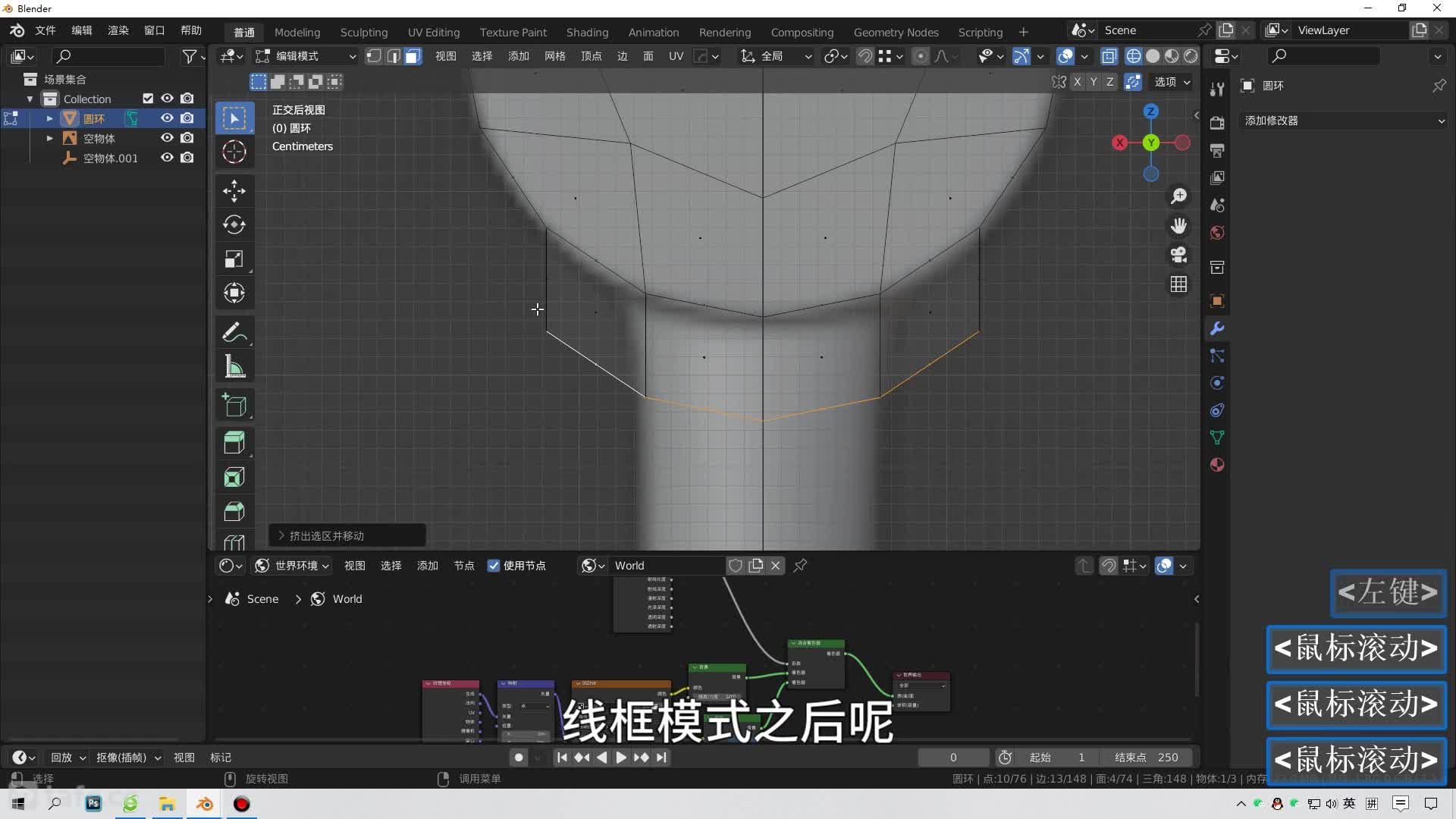Toggle snapping magnet in viewport header
Screen dimensions: 1456x819
tap(865, 56)
